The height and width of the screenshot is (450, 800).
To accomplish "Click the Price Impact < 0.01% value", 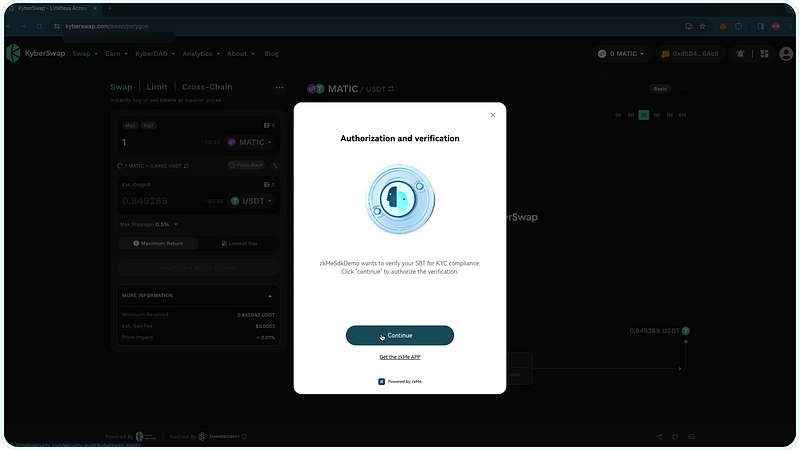I will click(x=265, y=338).
